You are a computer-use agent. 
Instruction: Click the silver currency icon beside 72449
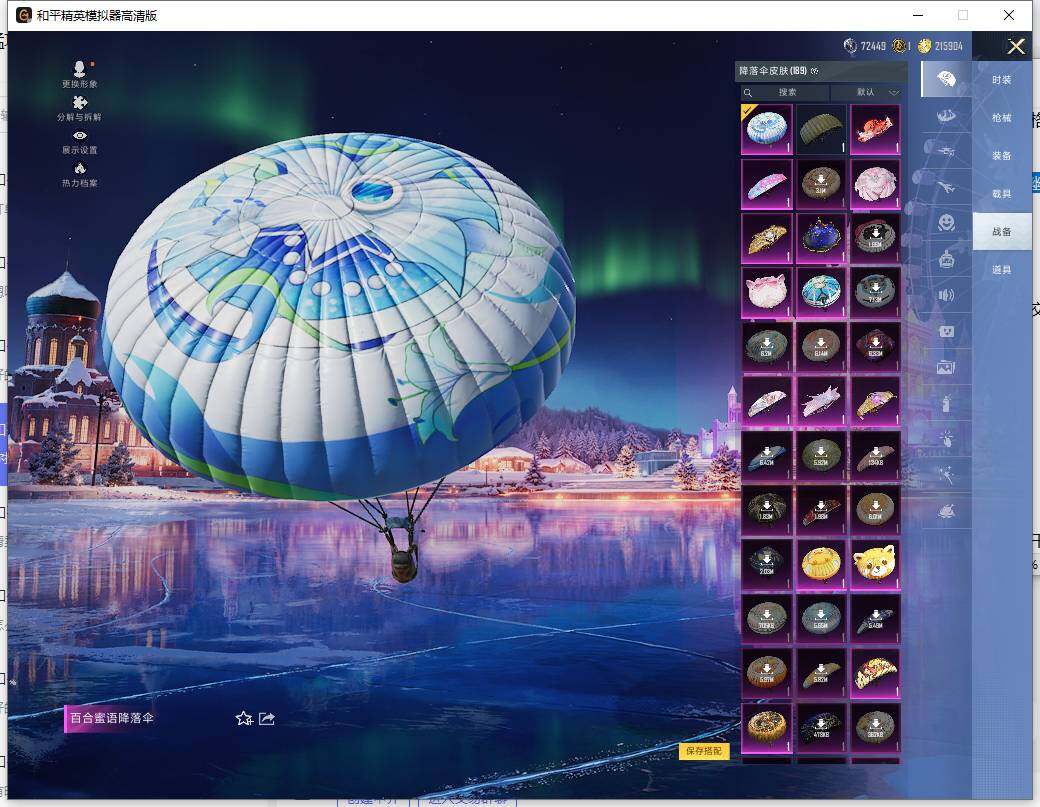(x=850, y=46)
